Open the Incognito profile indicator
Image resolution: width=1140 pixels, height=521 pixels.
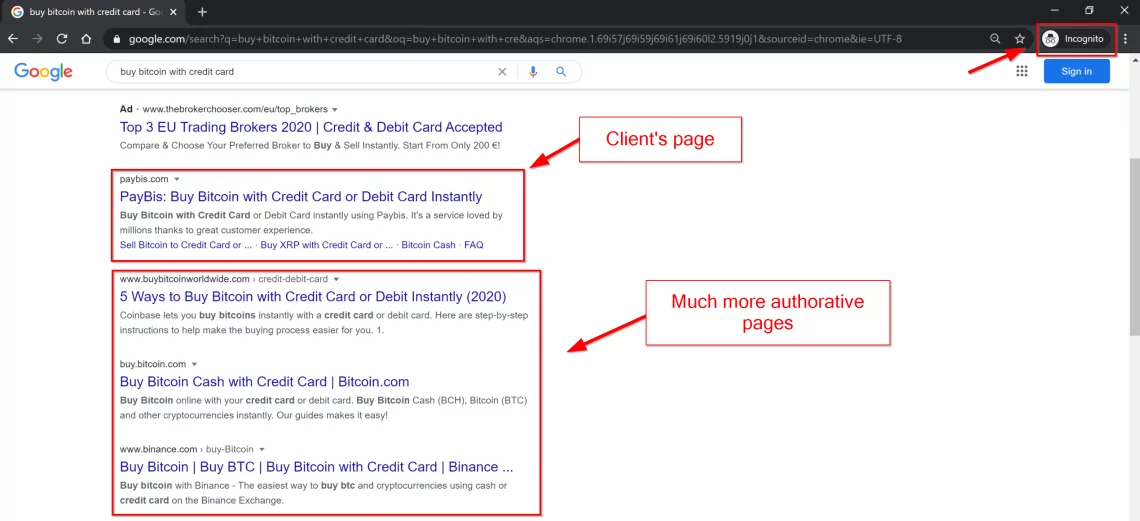(1075, 39)
